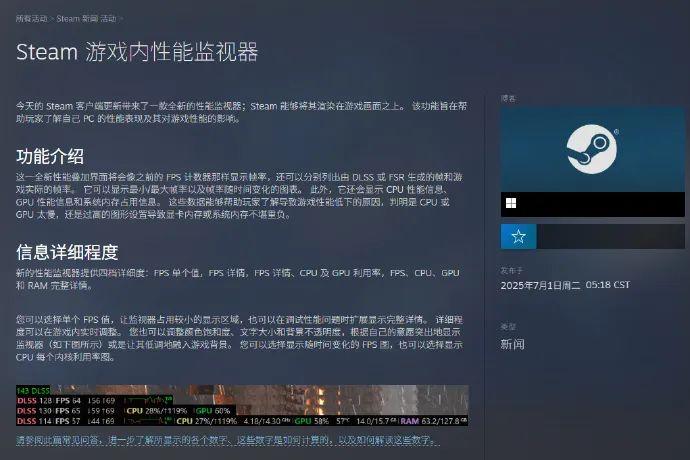Image resolution: width=690 pixels, height=460 pixels.
Task: Click the 新闻 type label
Action: pyautogui.click(x=512, y=345)
